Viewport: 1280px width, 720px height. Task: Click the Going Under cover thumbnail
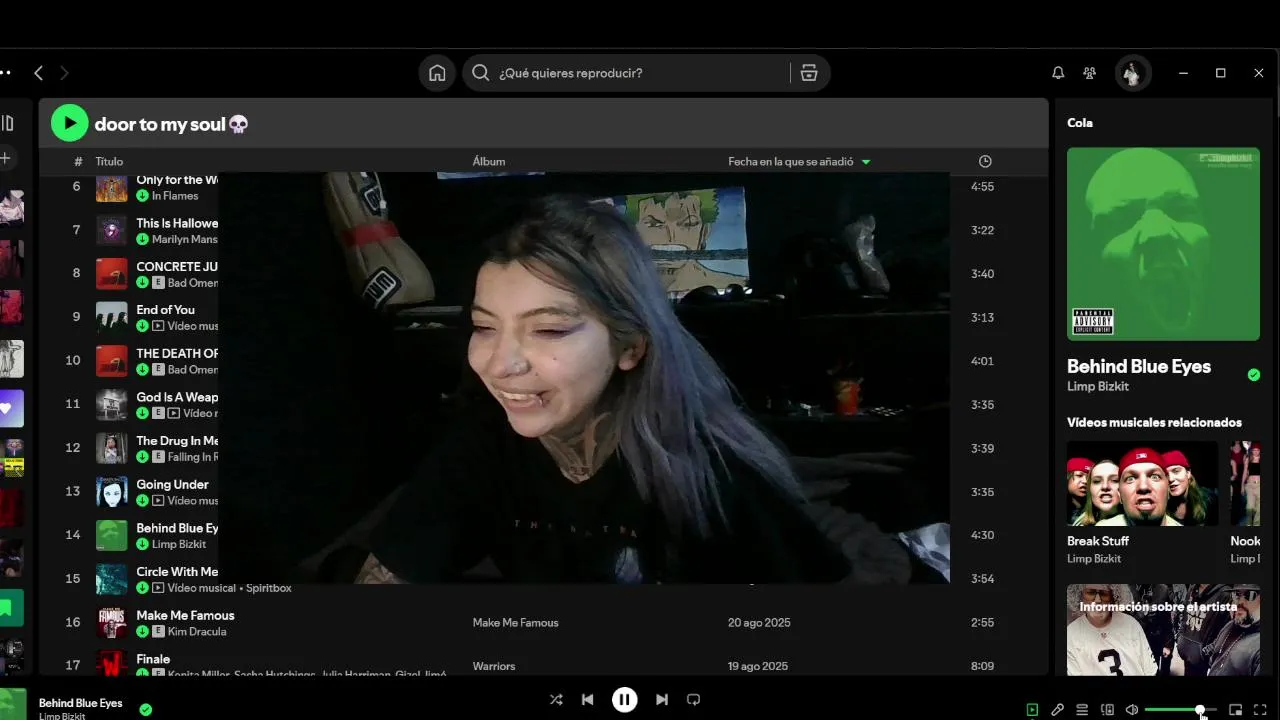(x=112, y=491)
